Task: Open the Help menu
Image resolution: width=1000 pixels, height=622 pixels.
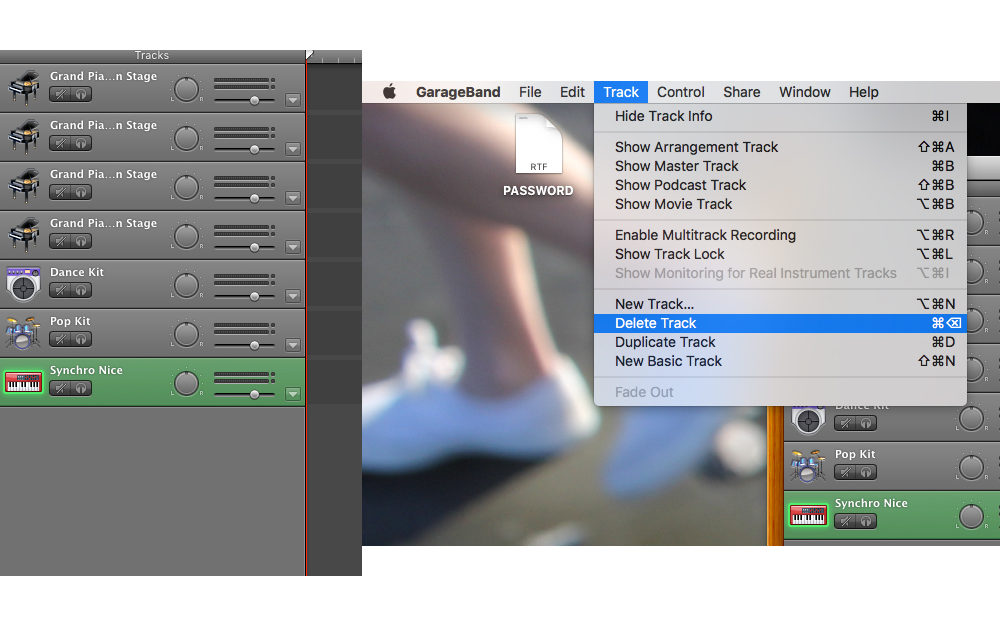Action: pos(864,92)
